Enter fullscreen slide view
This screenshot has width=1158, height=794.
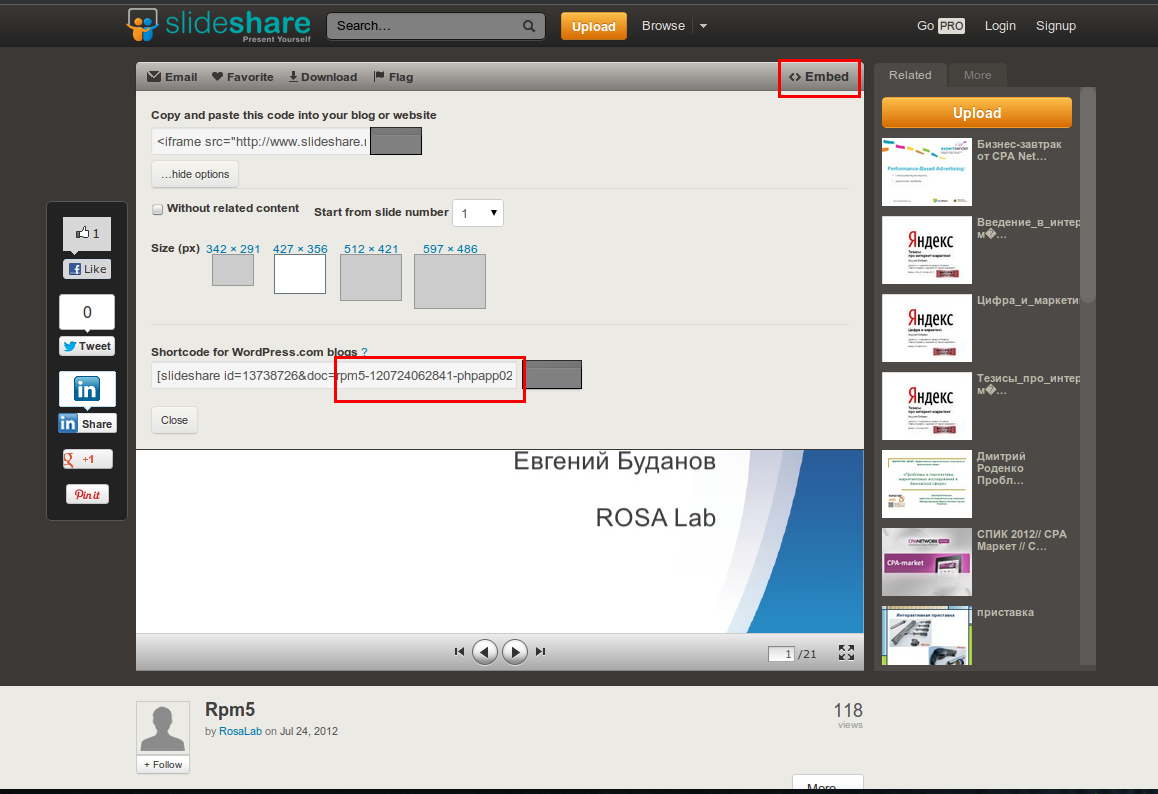tap(846, 652)
